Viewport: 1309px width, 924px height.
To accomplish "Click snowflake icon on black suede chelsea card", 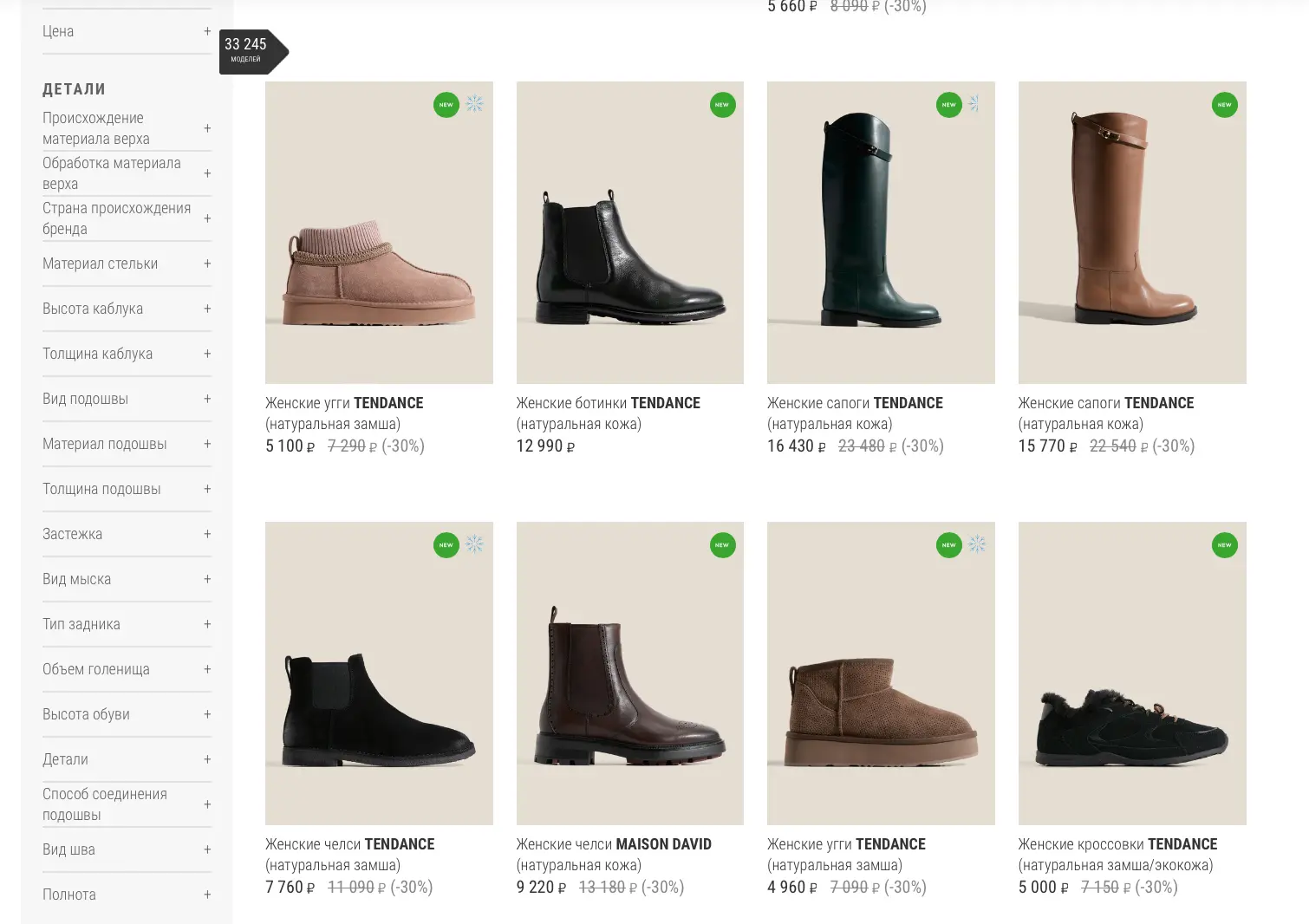I will point(474,544).
